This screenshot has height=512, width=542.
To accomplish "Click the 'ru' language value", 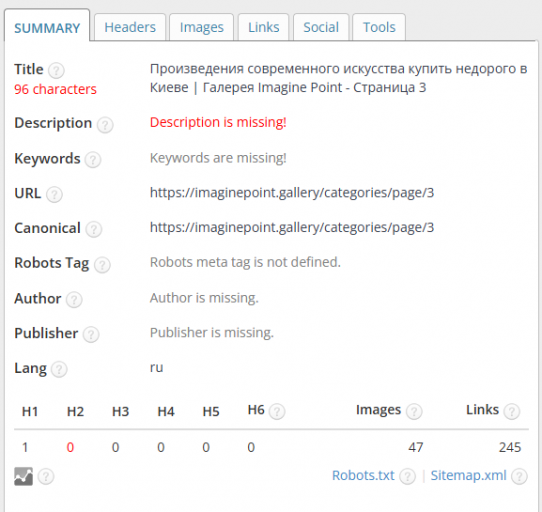I will point(156,368).
